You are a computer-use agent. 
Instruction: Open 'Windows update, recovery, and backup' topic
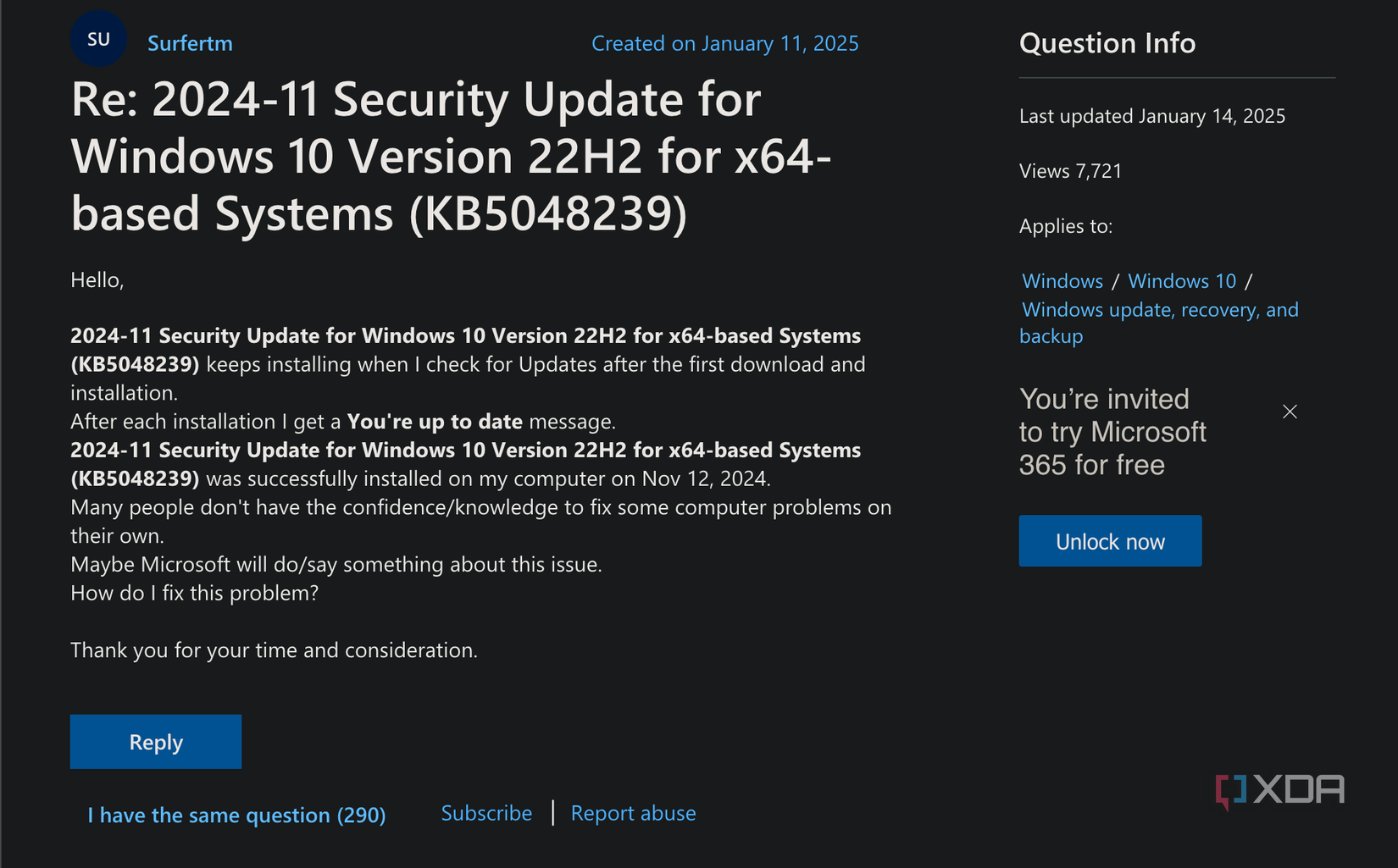pyautogui.click(x=1159, y=310)
